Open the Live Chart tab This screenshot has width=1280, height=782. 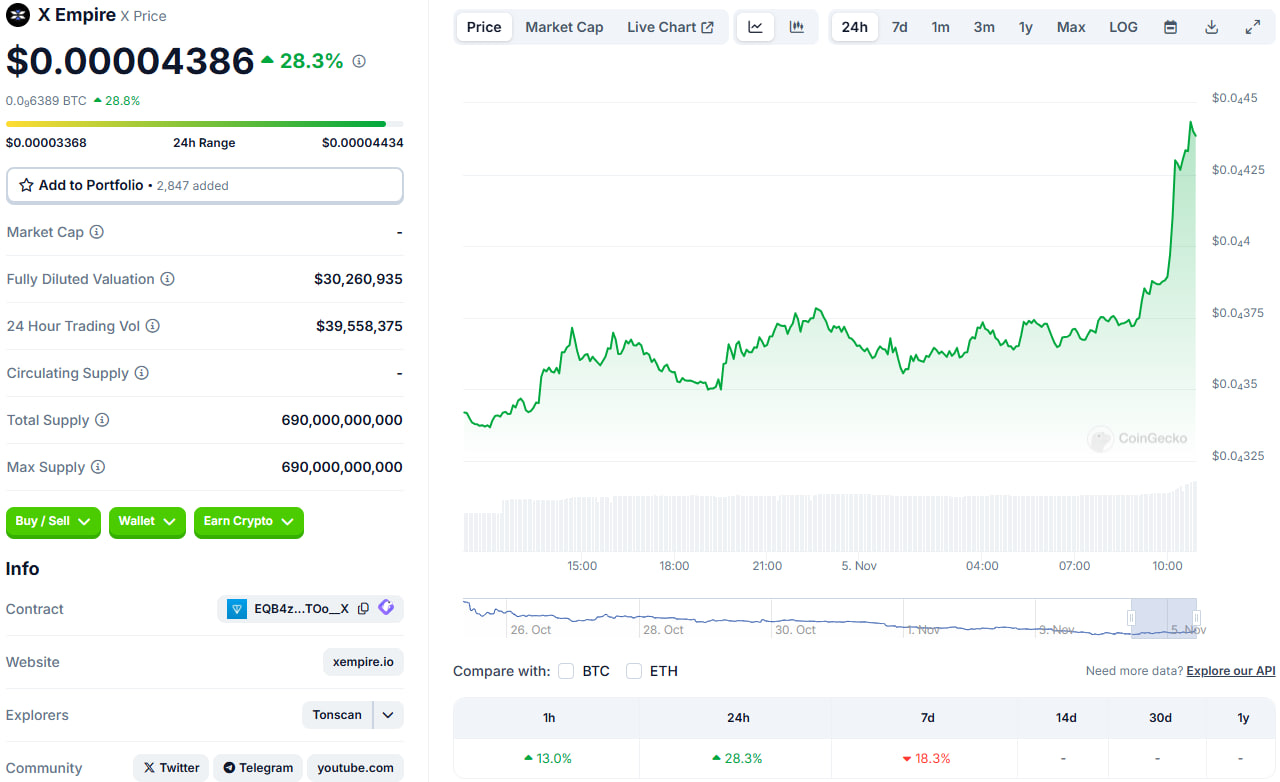click(670, 27)
